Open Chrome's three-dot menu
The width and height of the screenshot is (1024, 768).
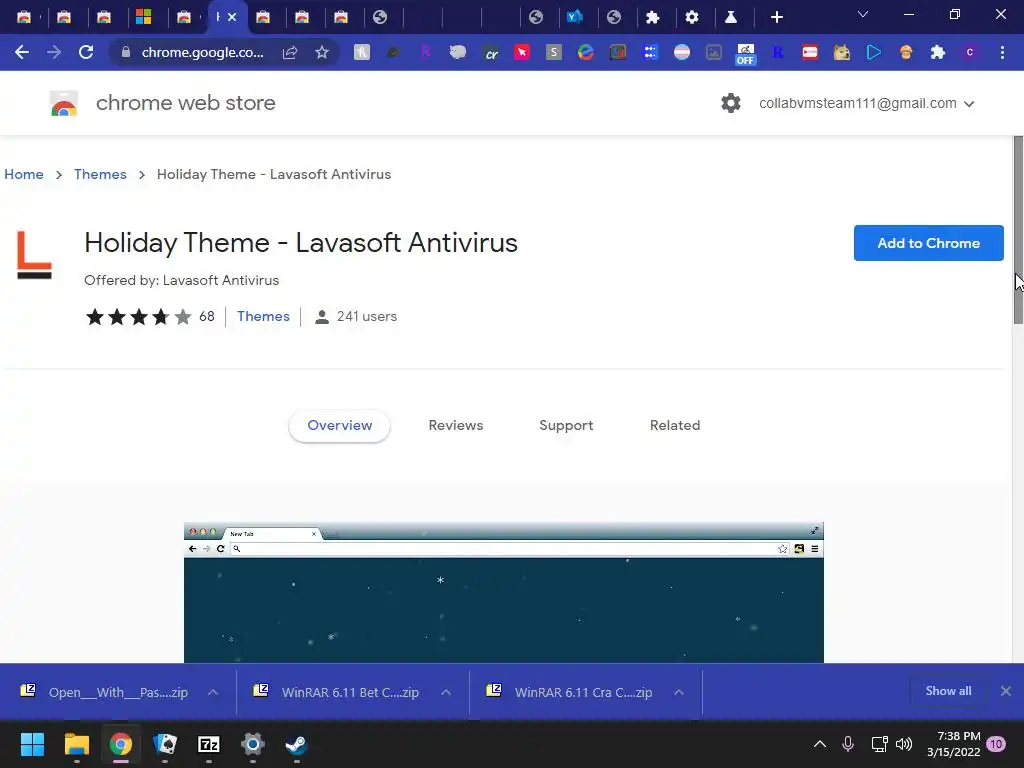pos(1002,52)
